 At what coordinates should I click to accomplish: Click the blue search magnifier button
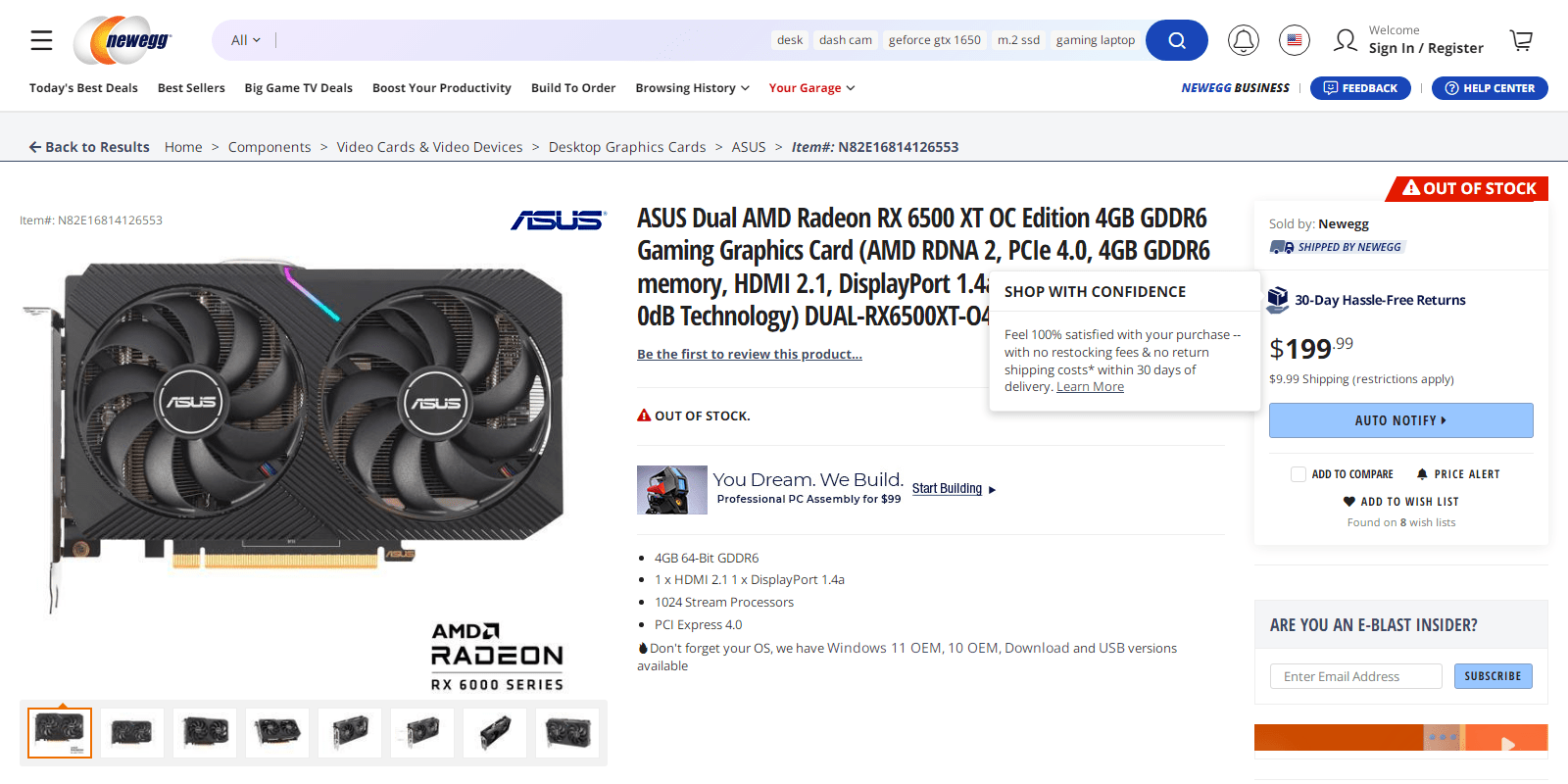1177,40
